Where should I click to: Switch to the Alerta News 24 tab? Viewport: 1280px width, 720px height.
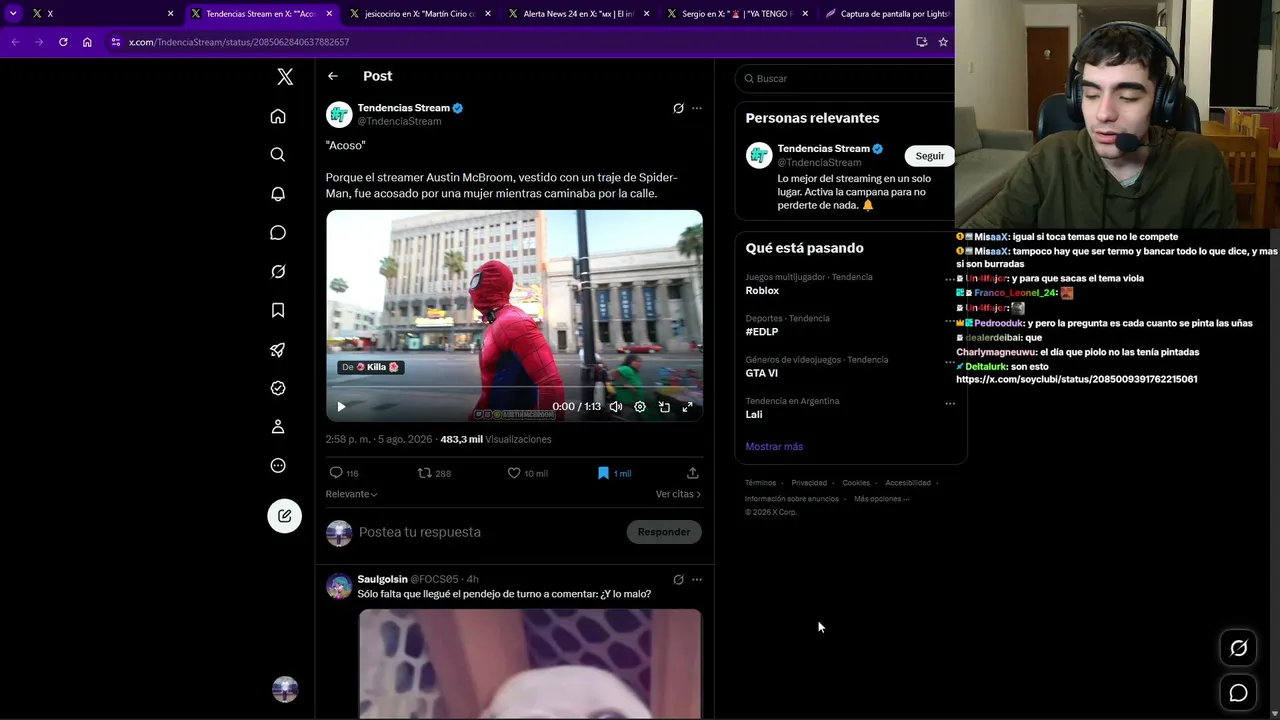pos(580,14)
